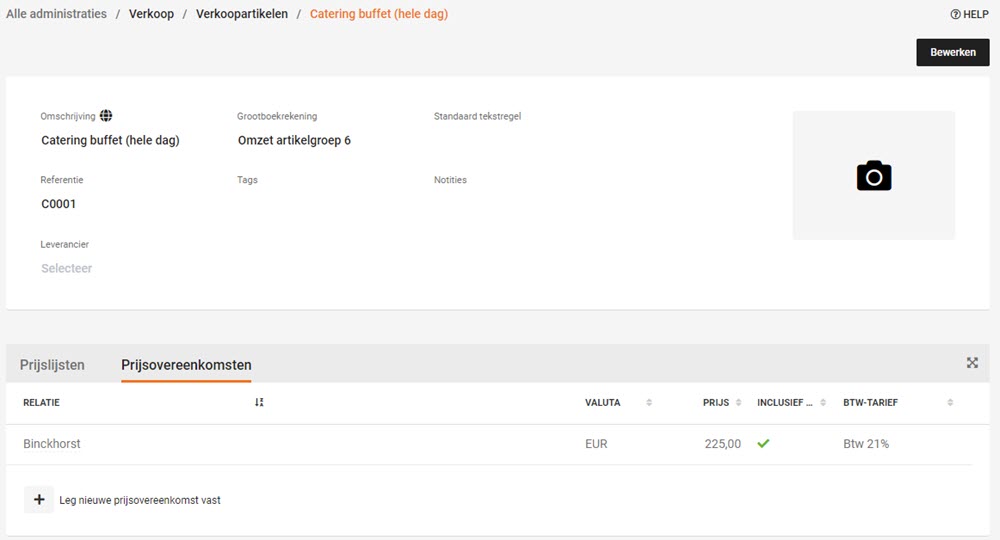Click the camera icon to add photo
1000x540 pixels.
(x=874, y=175)
